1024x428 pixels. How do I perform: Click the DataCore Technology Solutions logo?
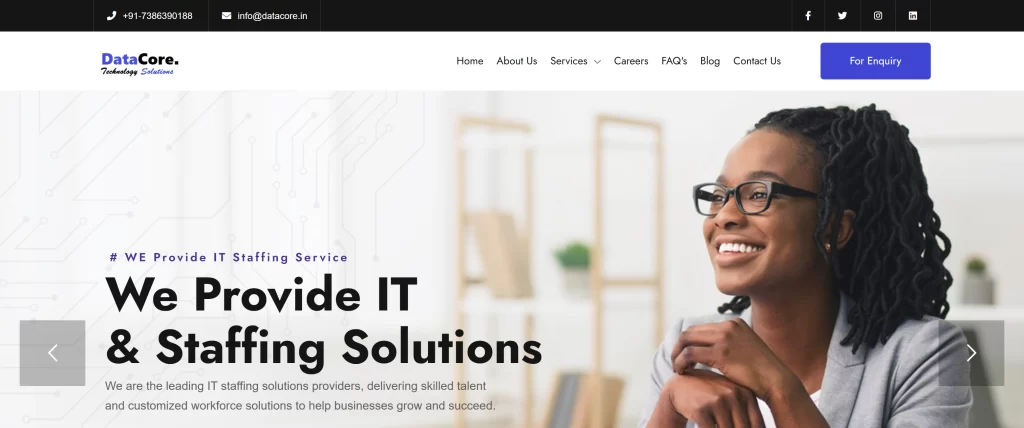(x=140, y=63)
